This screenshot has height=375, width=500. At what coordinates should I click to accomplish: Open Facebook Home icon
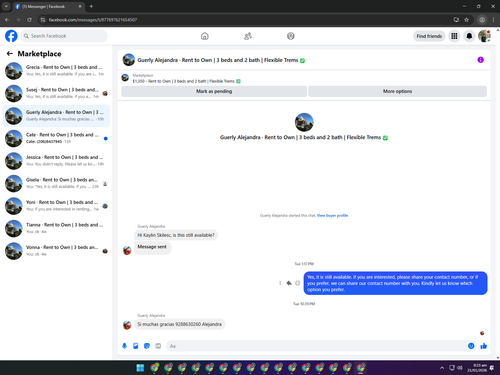coord(205,36)
